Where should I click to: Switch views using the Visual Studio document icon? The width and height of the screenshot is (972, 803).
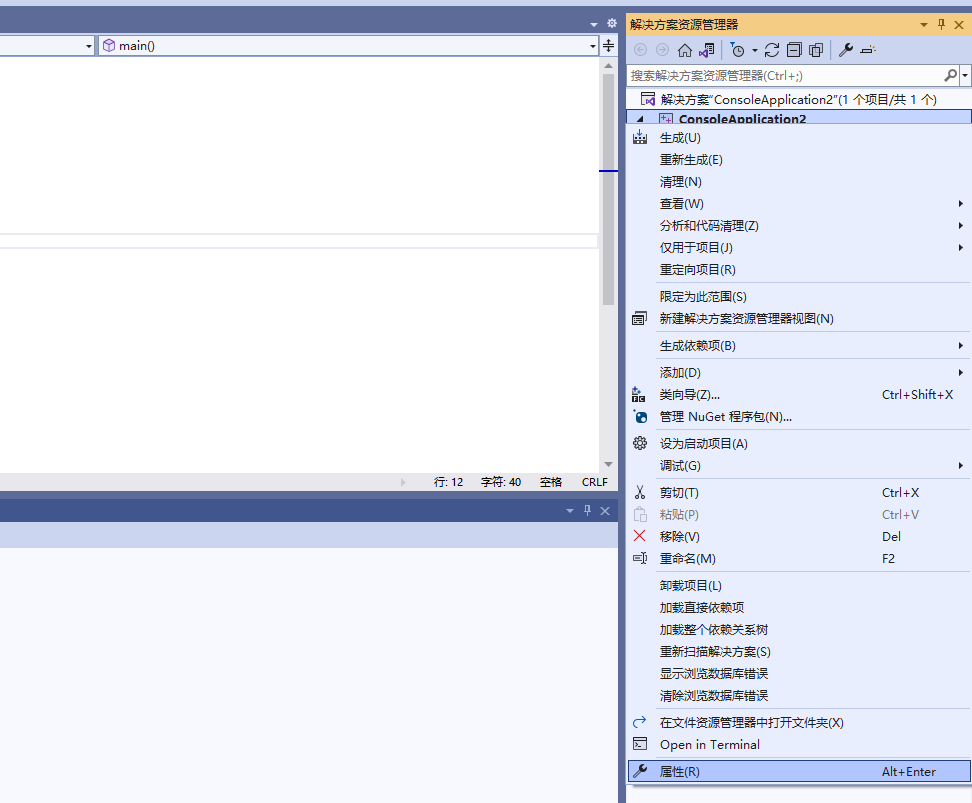(x=707, y=50)
